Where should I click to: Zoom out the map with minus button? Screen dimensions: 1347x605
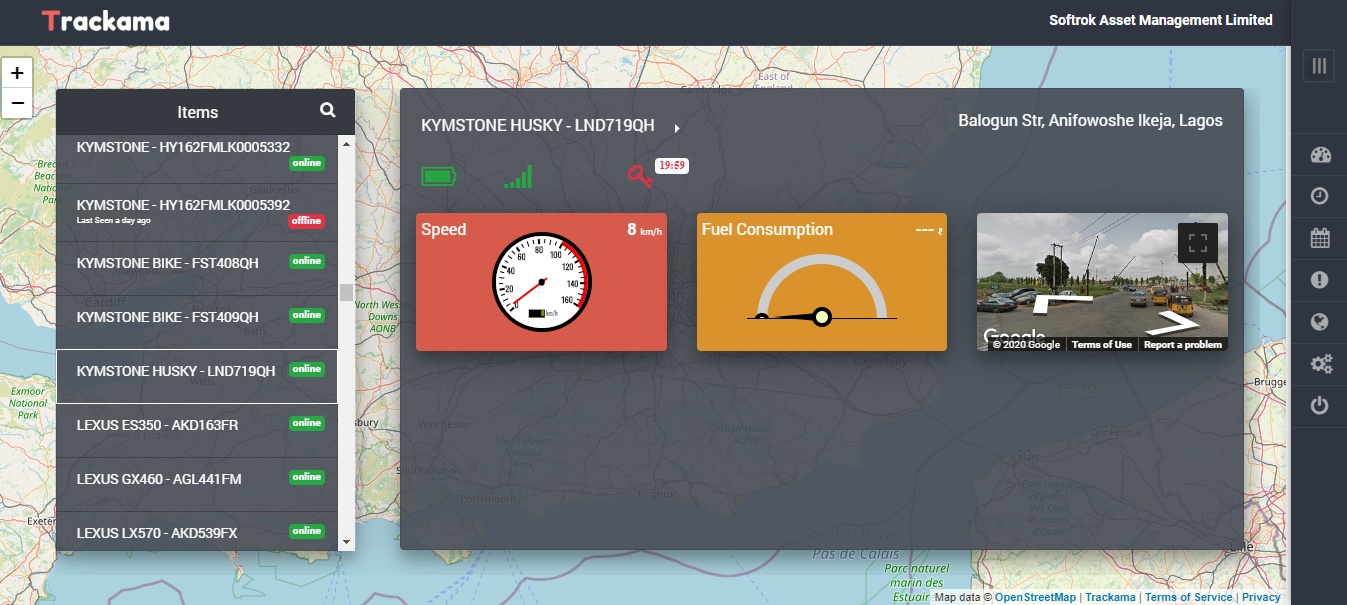point(17,102)
